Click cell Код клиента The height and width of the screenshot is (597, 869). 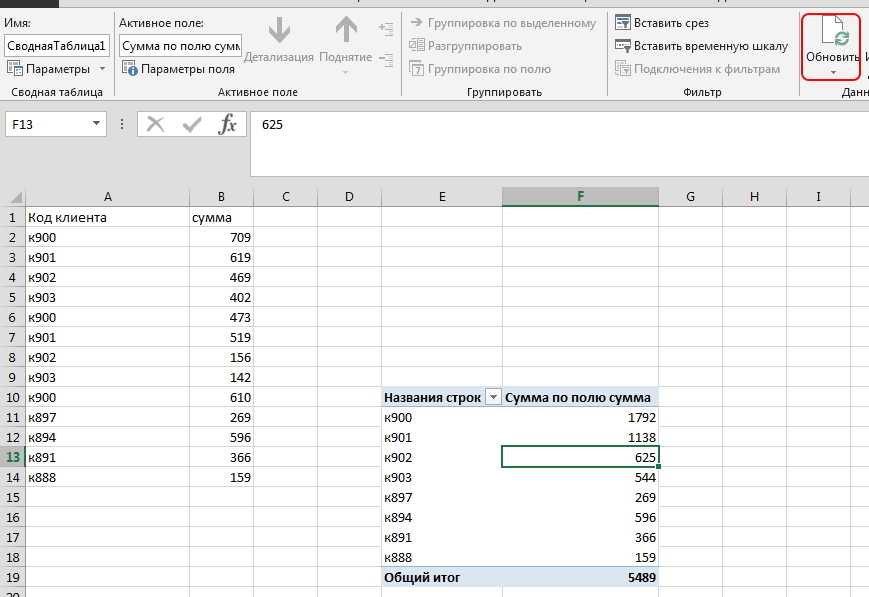(x=108, y=217)
